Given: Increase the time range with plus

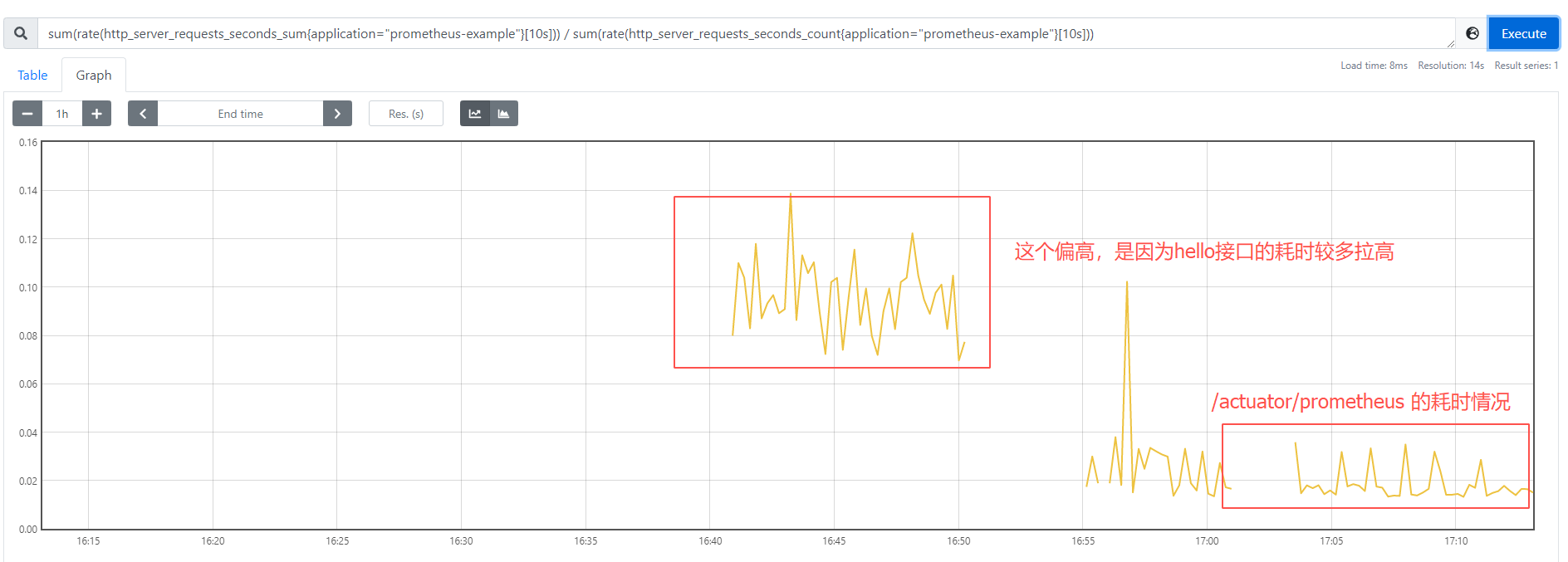Looking at the screenshot, I should coord(96,114).
